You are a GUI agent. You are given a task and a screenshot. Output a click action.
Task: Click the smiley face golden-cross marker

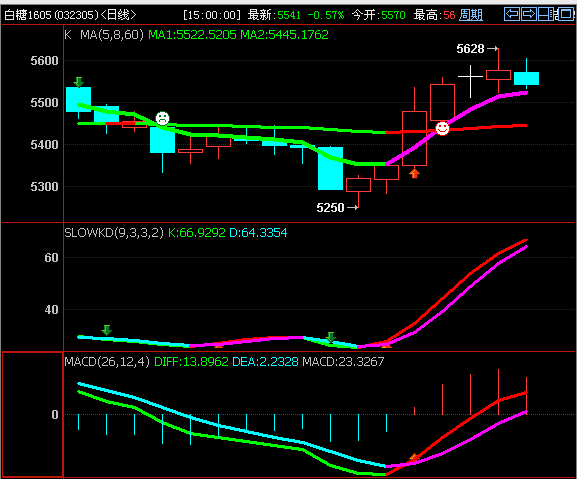(x=442, y=128)
